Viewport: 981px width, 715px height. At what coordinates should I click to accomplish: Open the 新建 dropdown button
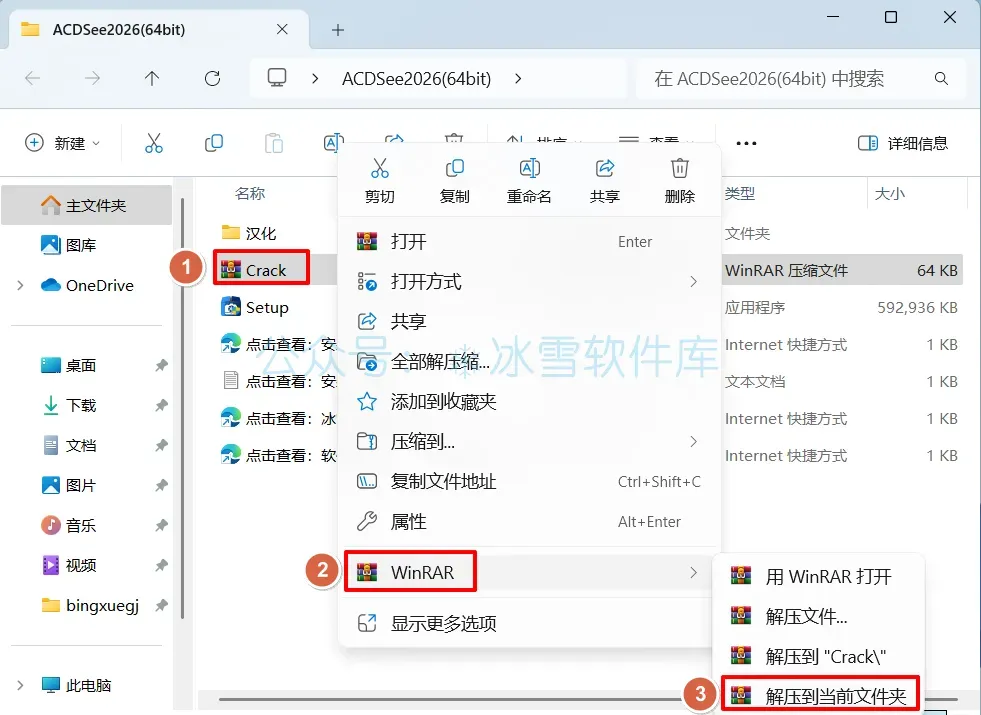point(62,143)
